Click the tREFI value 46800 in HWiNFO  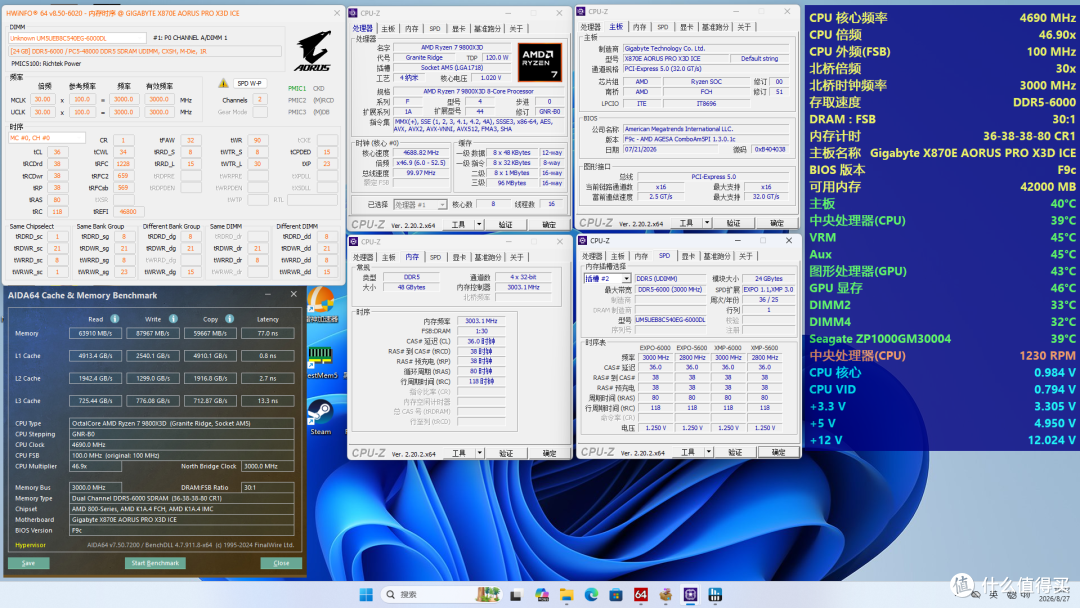(127, 211)
